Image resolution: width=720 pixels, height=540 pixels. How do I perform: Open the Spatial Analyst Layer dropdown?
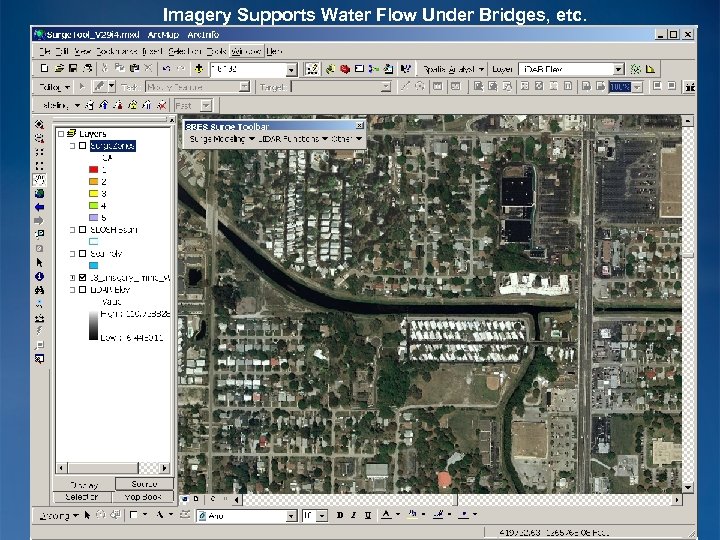(619, 69)
